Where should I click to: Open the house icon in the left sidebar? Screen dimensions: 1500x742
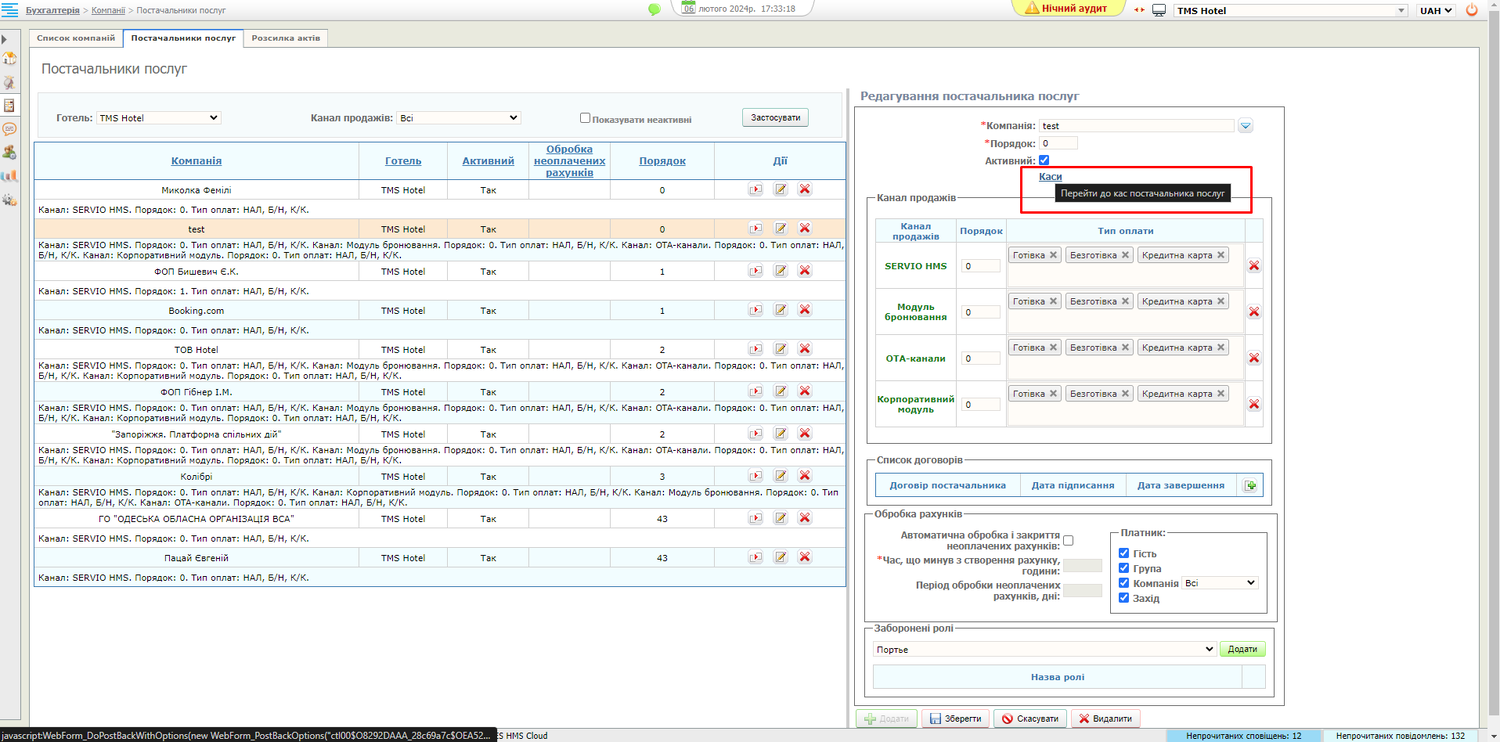coord(10,60)
